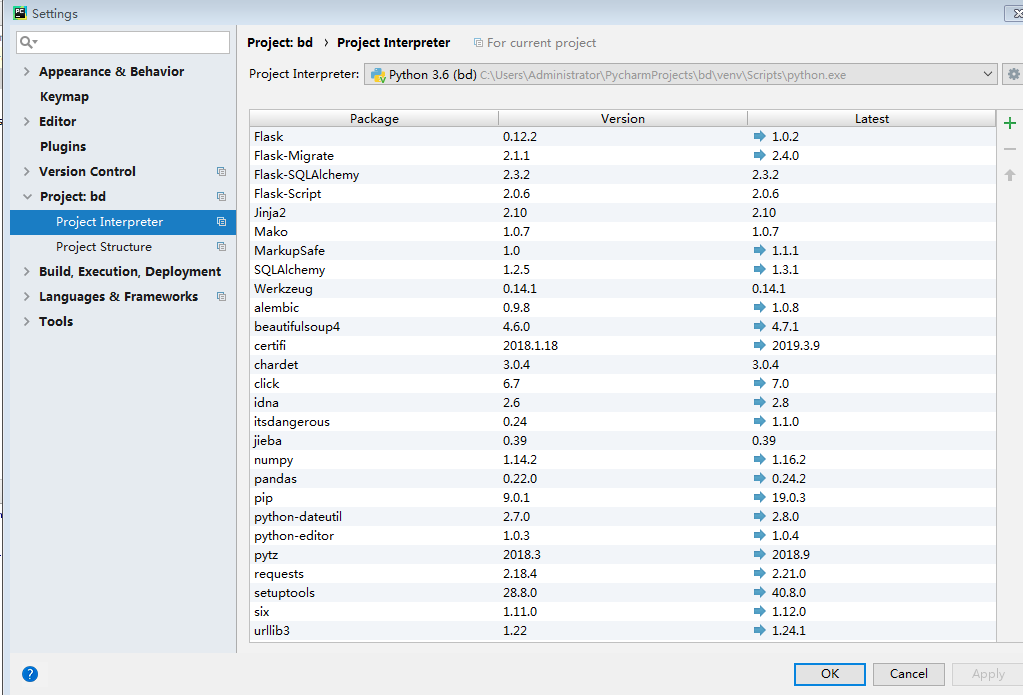Select the Mako package row
Viewport: 1023px width, 695px height.
click(x=623, y=231)
